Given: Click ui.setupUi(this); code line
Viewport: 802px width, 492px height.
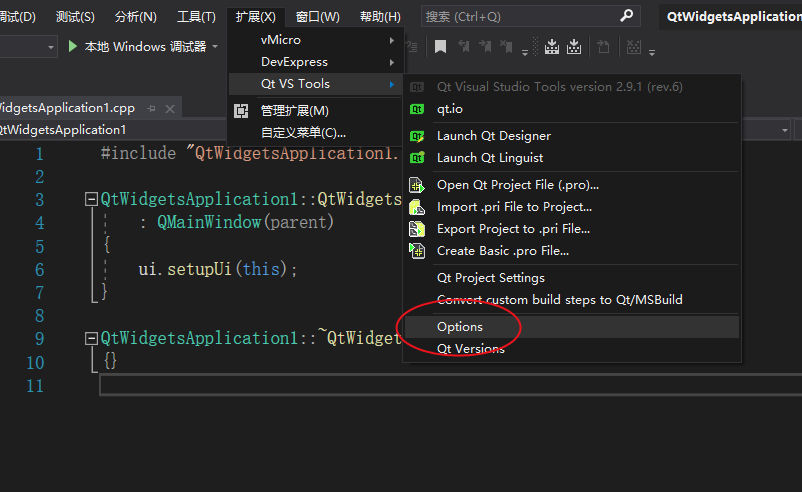Looking at the screenshot, I should (218, 269).
